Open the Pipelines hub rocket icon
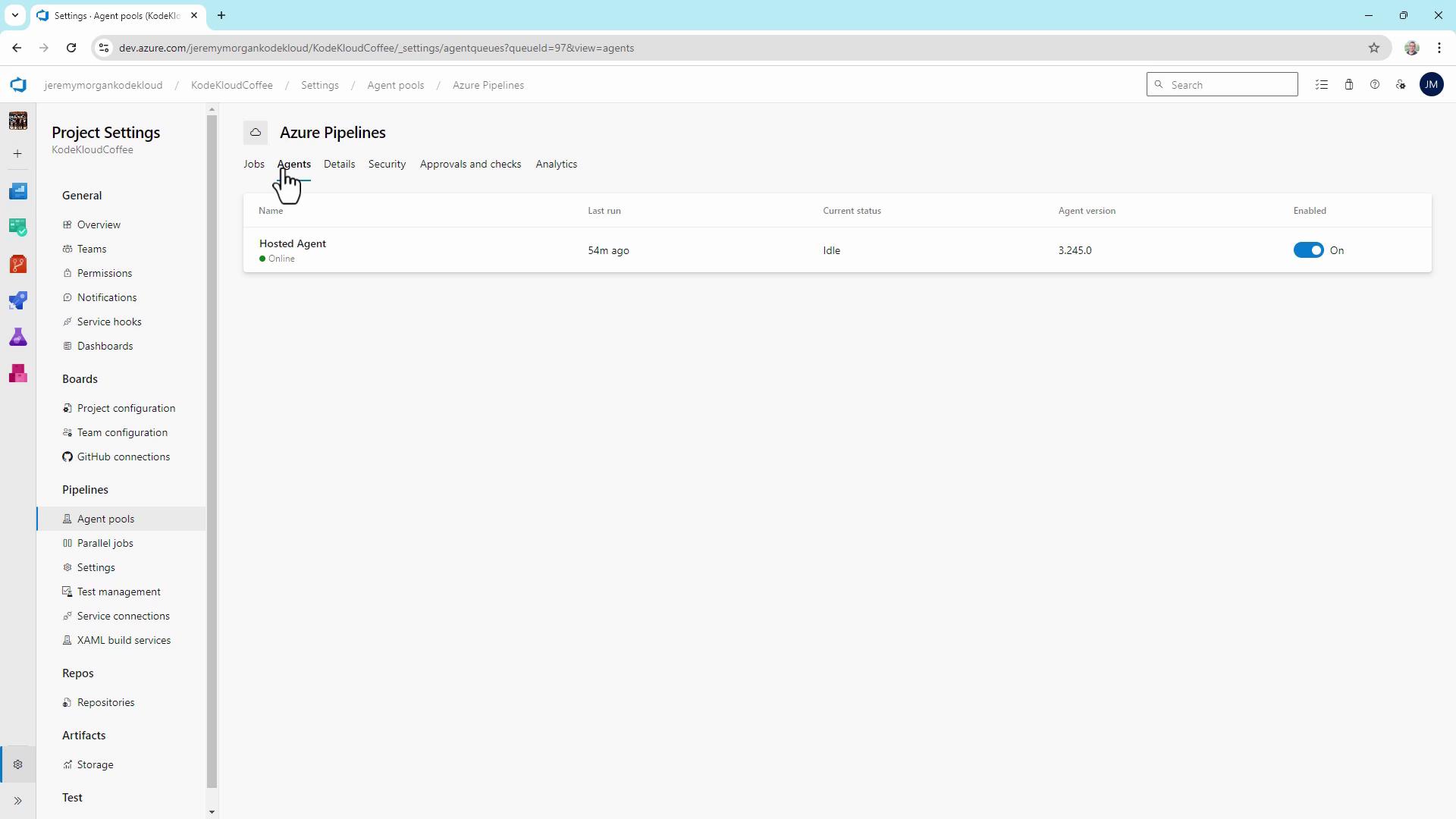This screenshot has width=1456, height=819. pos(18,300)
